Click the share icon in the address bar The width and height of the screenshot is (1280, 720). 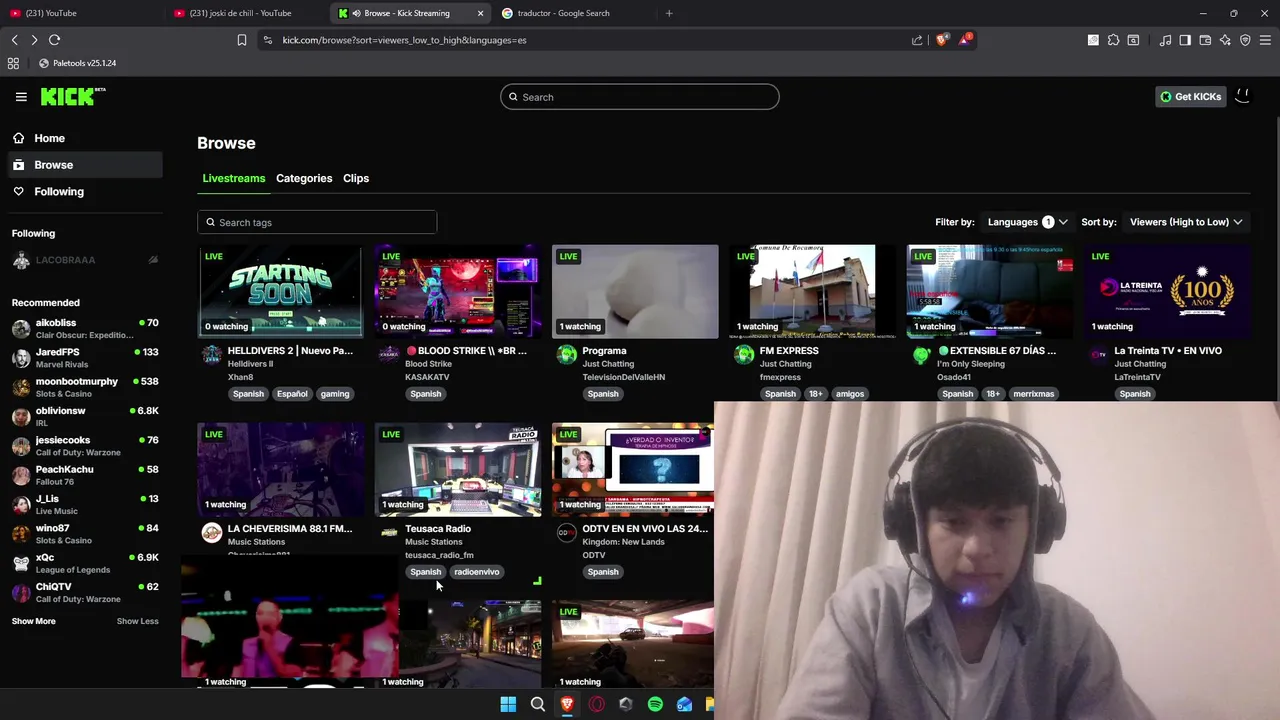click(x=917, y=40)
